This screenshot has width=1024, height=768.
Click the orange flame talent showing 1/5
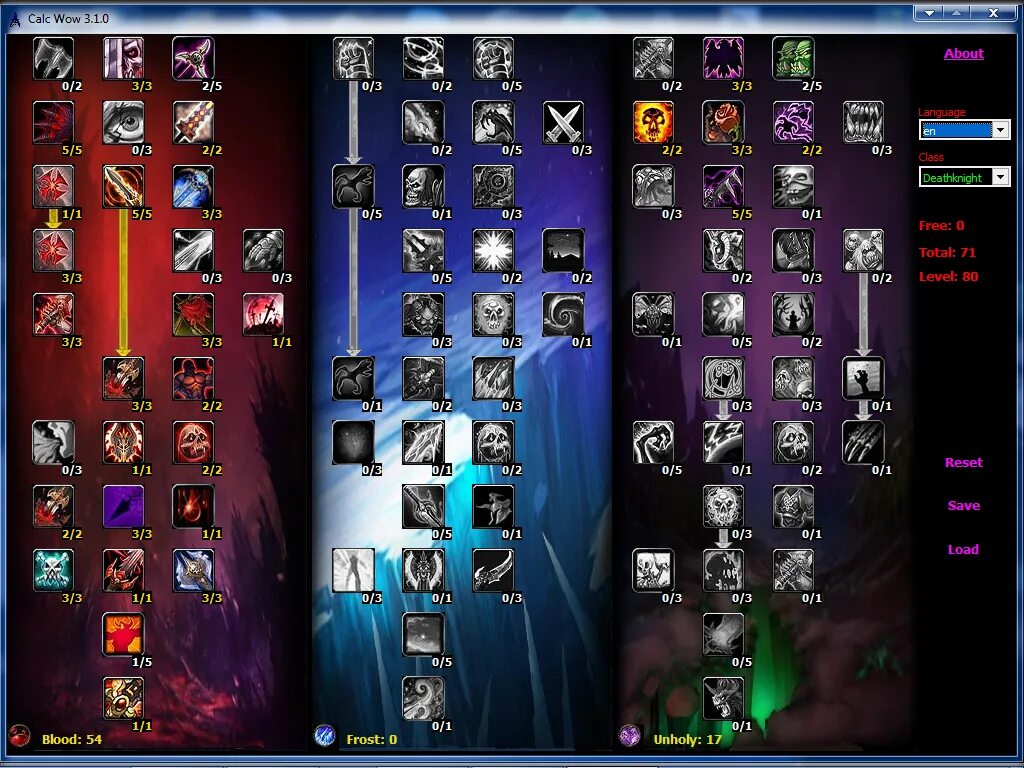[123, 634]
